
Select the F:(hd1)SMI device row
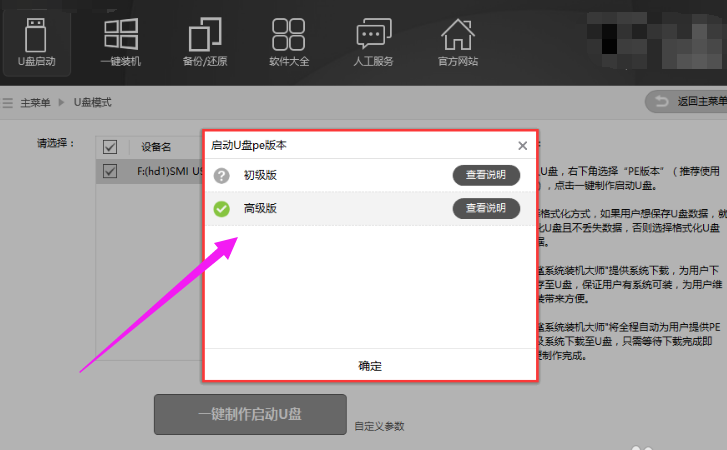coord(165,172)
